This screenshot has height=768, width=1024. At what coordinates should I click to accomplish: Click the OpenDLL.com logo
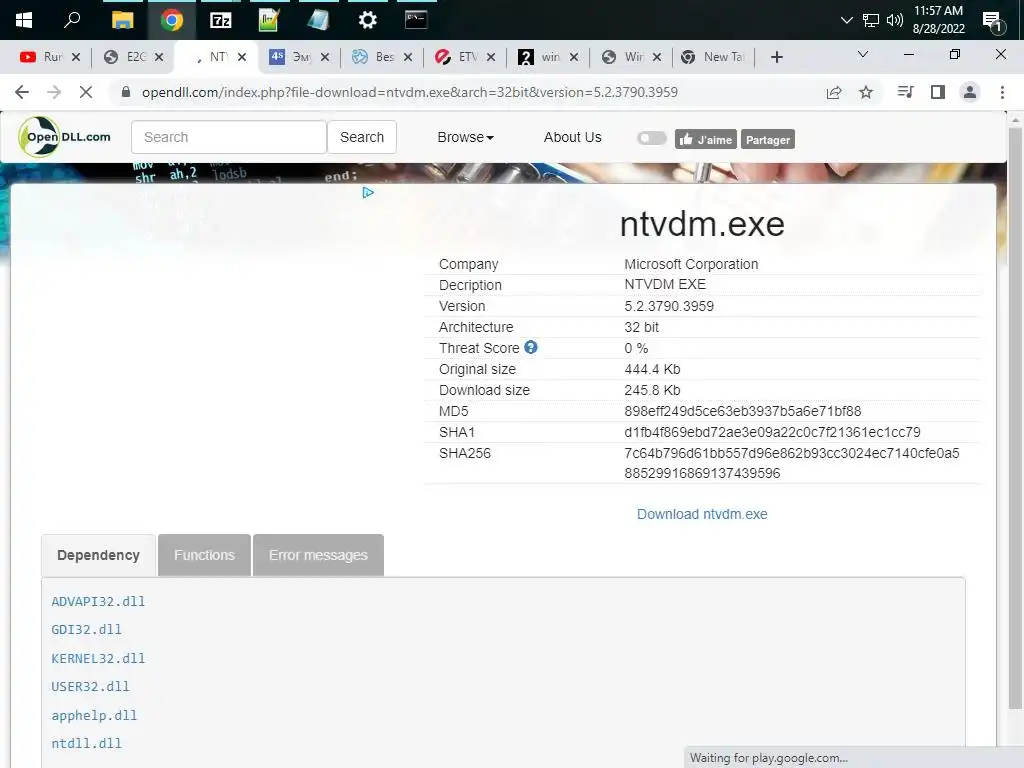(x=65, y=137)
